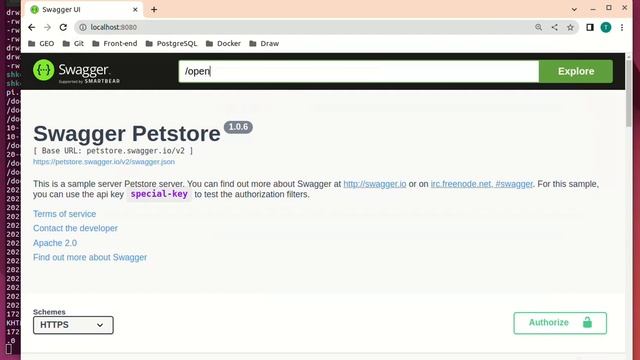The width and height of the screenshot is (640, 360).
Task: Bookmark this tab with star icon
Action: pyautogui.click(x=570, y=27)
